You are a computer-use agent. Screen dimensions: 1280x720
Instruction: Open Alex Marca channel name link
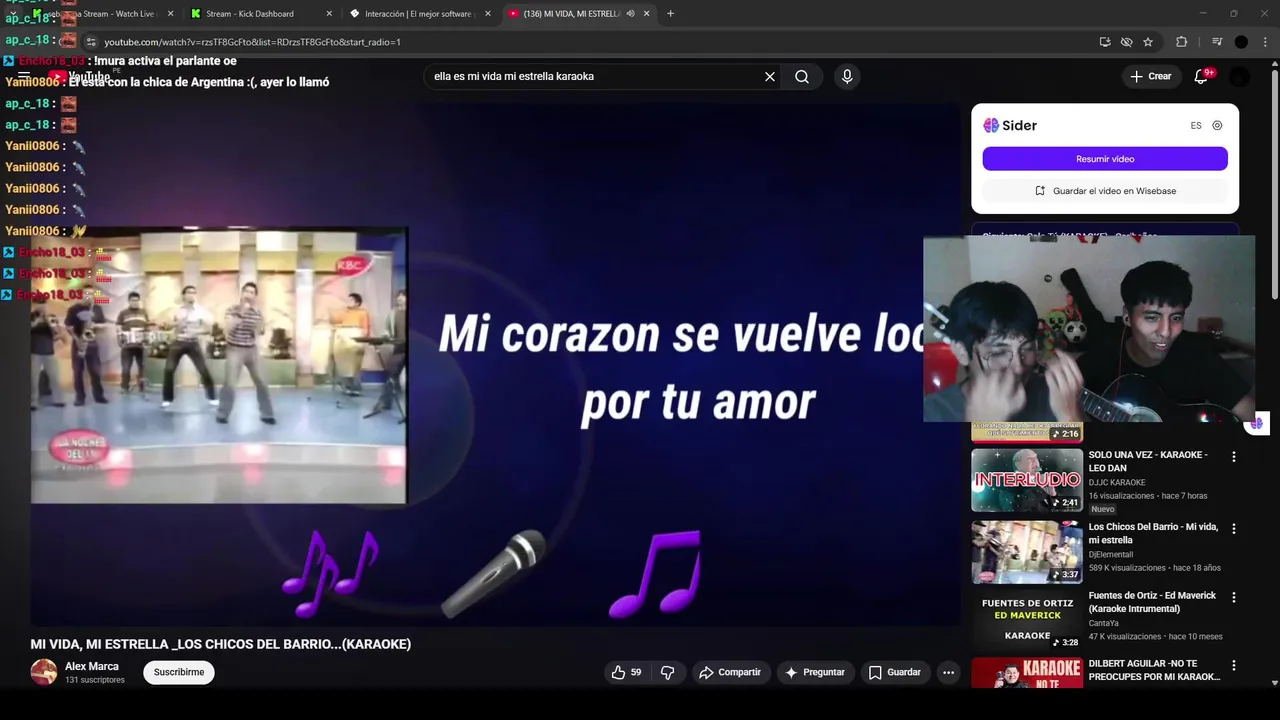point(92,666)
